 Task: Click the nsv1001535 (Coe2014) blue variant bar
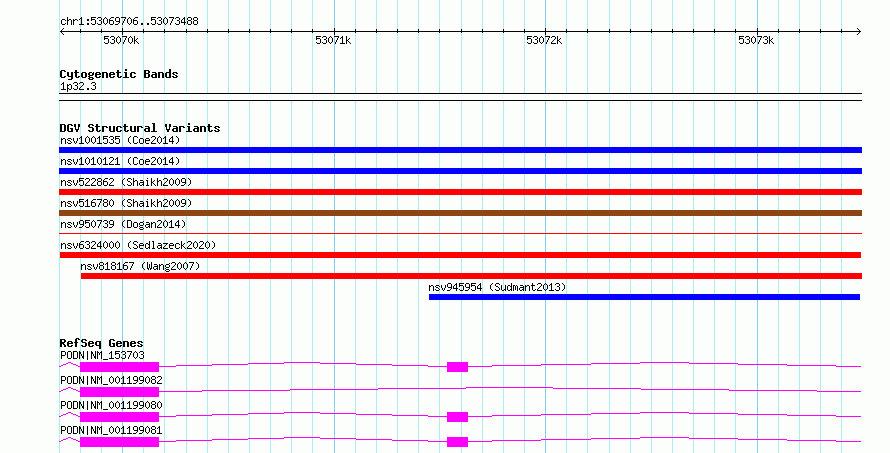tap(460, 150)
